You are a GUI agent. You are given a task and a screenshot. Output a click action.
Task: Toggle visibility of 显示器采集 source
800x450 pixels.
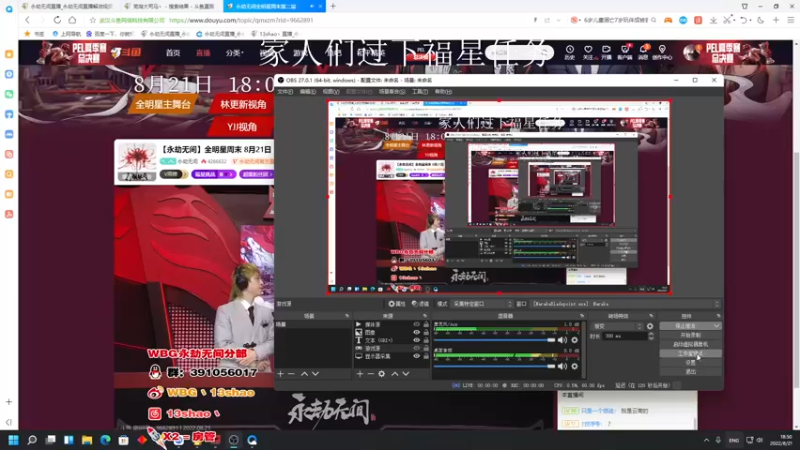tap(416, 356)
